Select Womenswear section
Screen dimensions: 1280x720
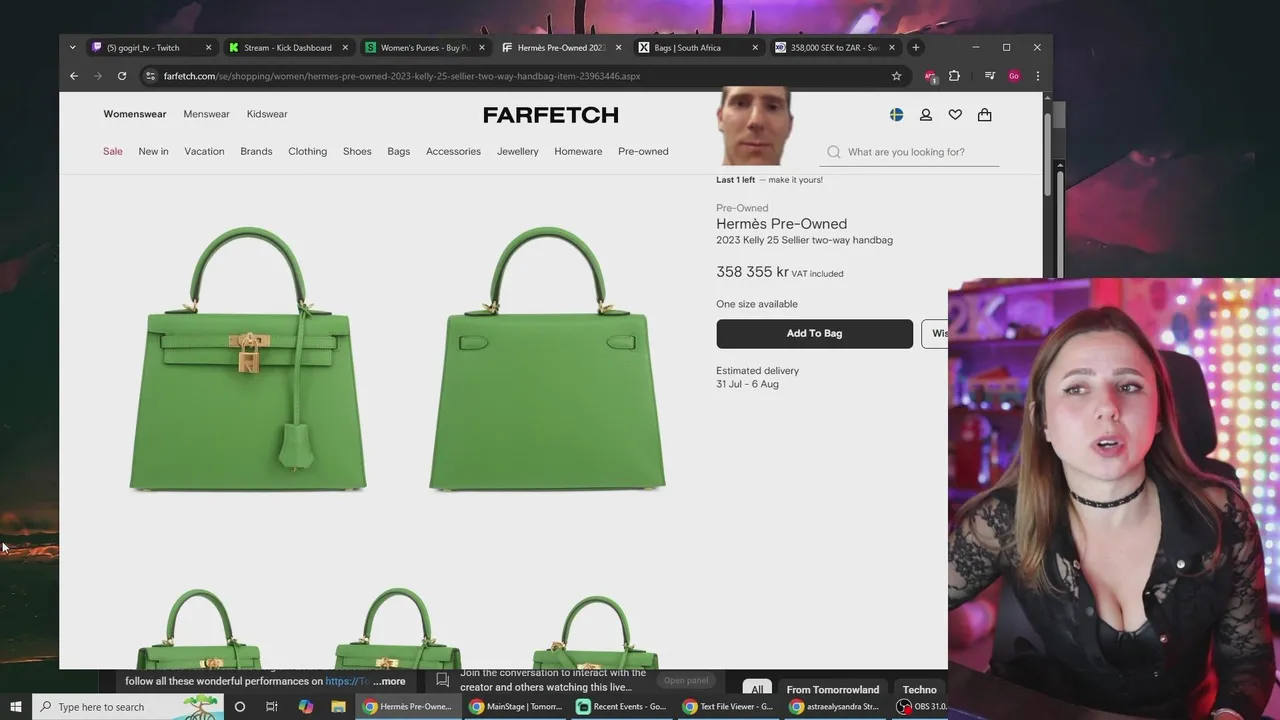[134, 114]
